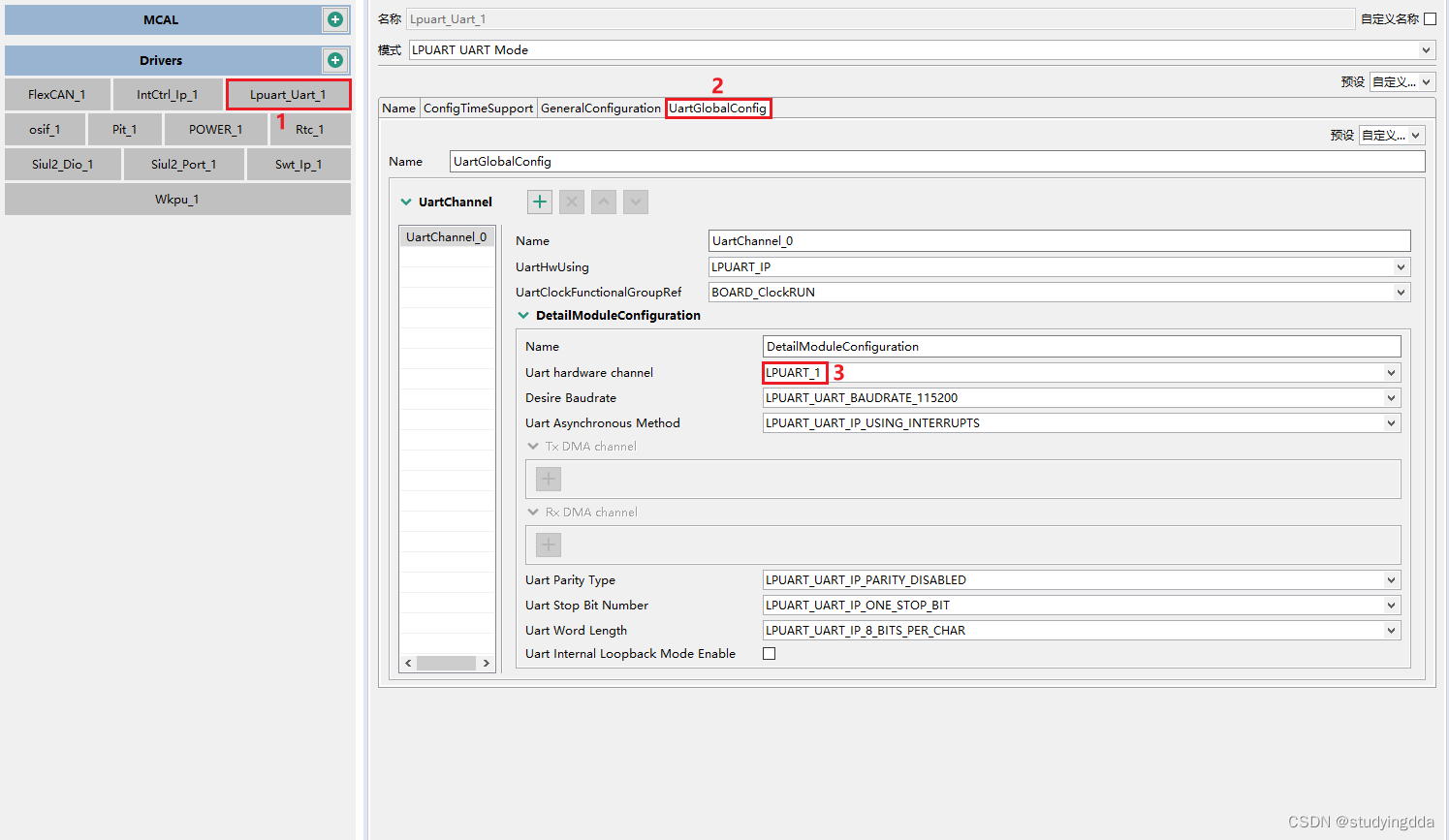Screen dimensions: 1449x840
Task: Select the POWER_1 driver
Action: point(215,130)
